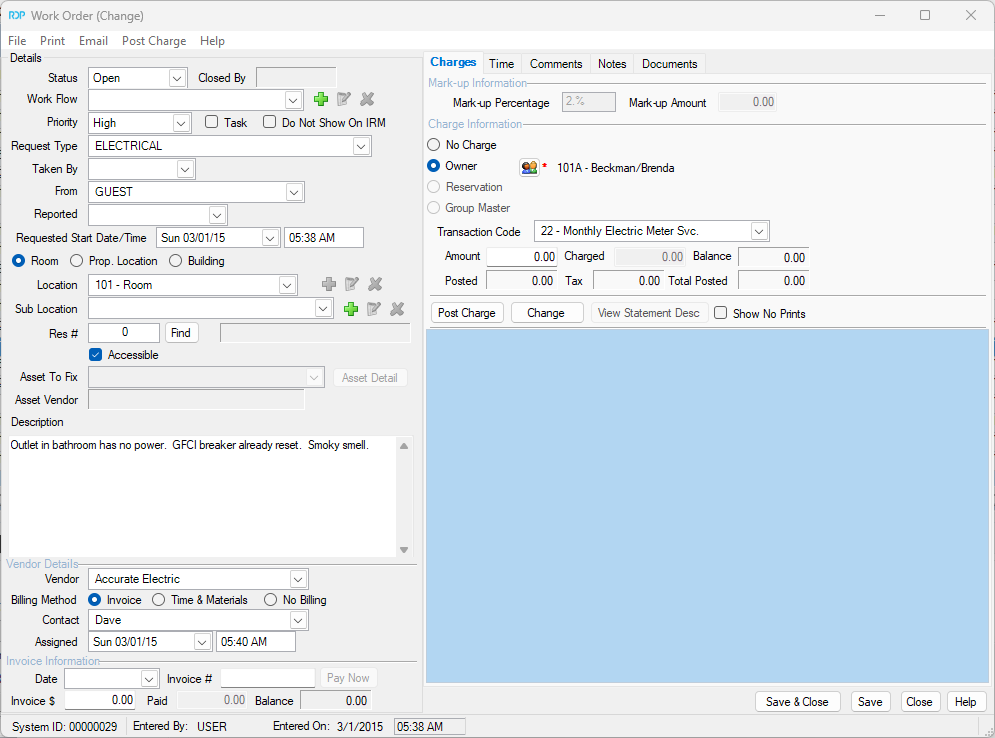This screenshot has width=995, height=738.
Task: Expand the From GUEST dropdown
Action: tap(294, 192)
